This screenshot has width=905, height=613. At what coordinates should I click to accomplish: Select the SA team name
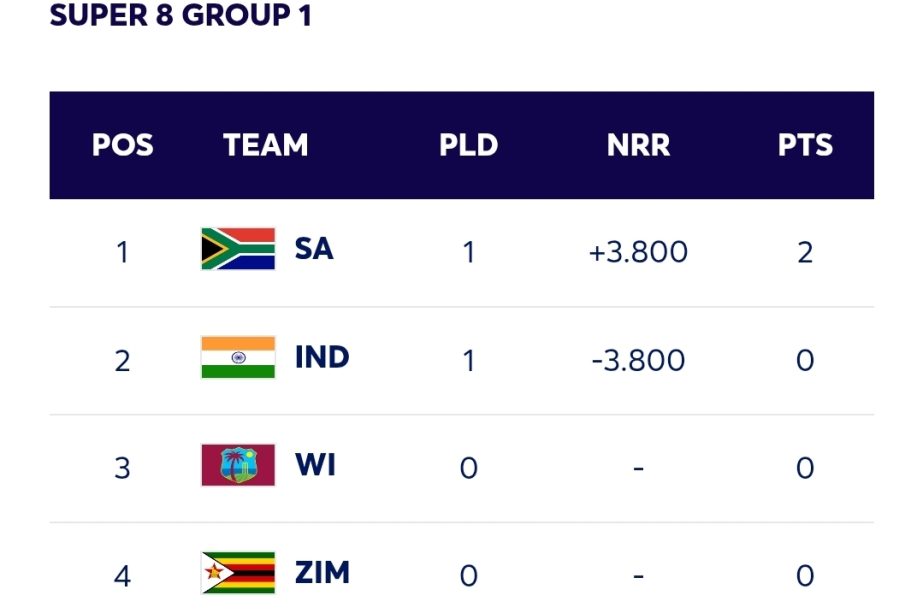[314, 249]
